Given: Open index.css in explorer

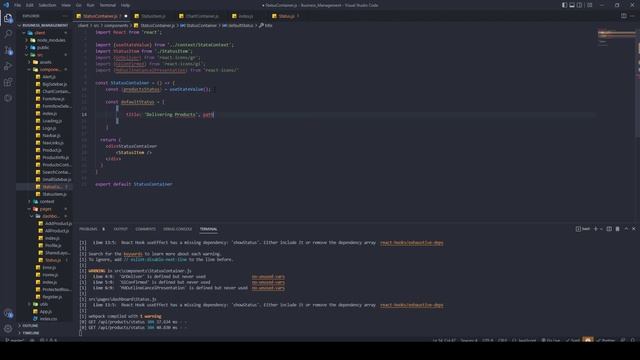Looking at the screenshot, I should click(x=48, y=319).
